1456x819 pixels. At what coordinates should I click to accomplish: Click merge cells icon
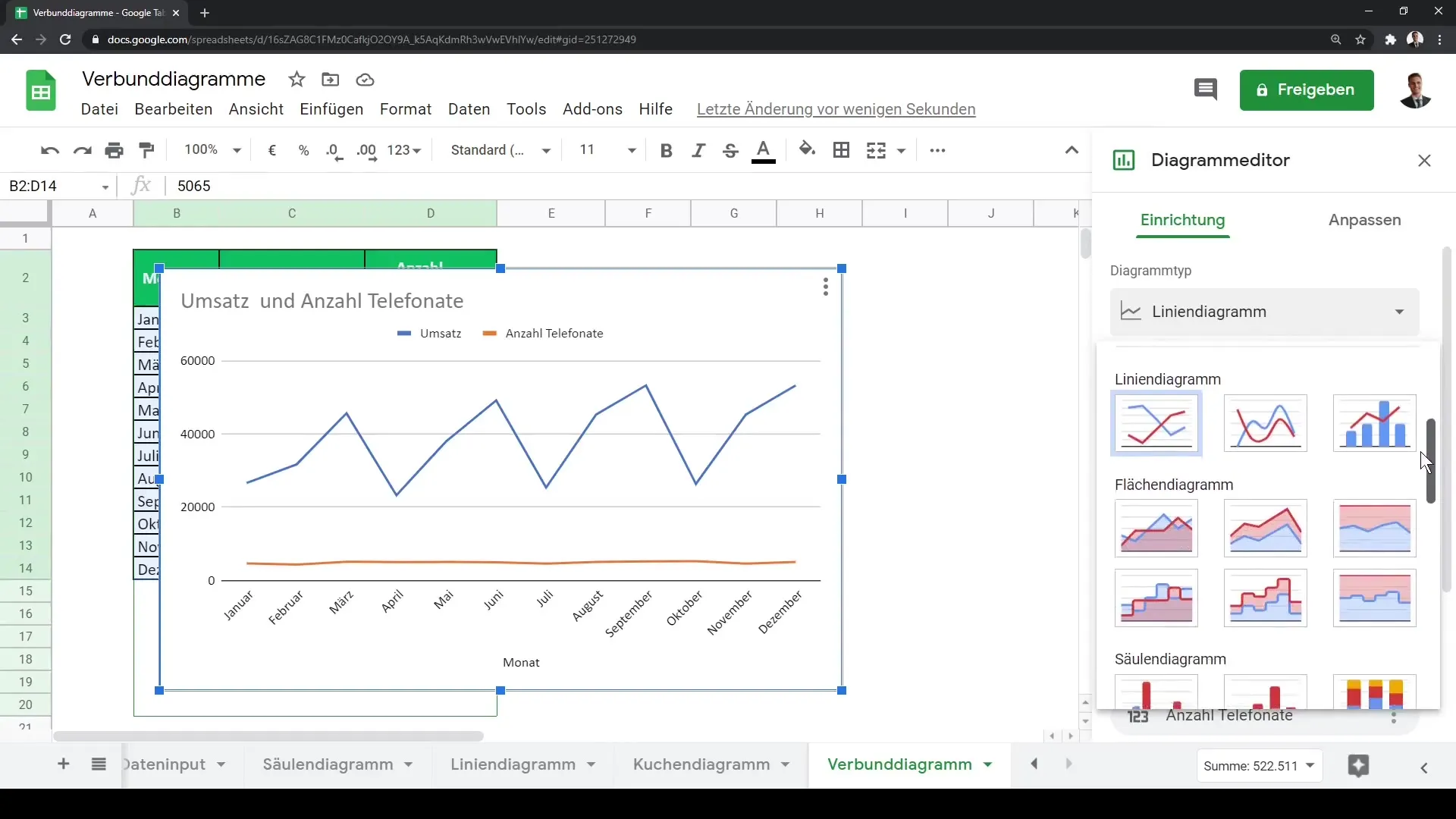(876, 150)
